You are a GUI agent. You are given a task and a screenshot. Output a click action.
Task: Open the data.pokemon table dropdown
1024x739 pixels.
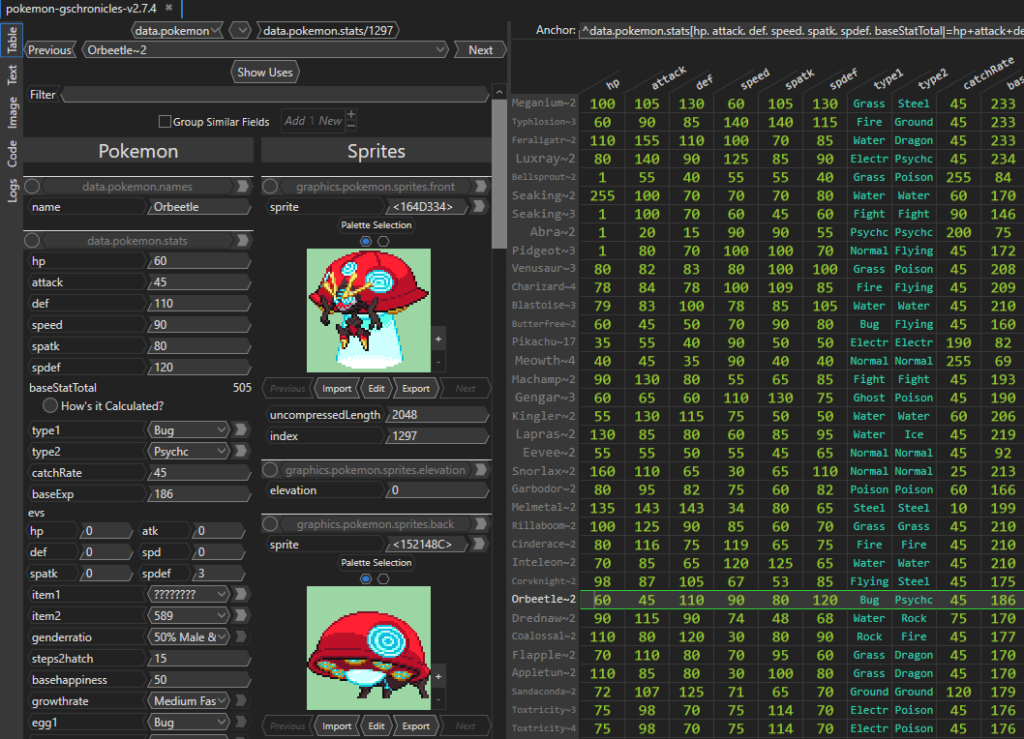(x=177, y=30)
